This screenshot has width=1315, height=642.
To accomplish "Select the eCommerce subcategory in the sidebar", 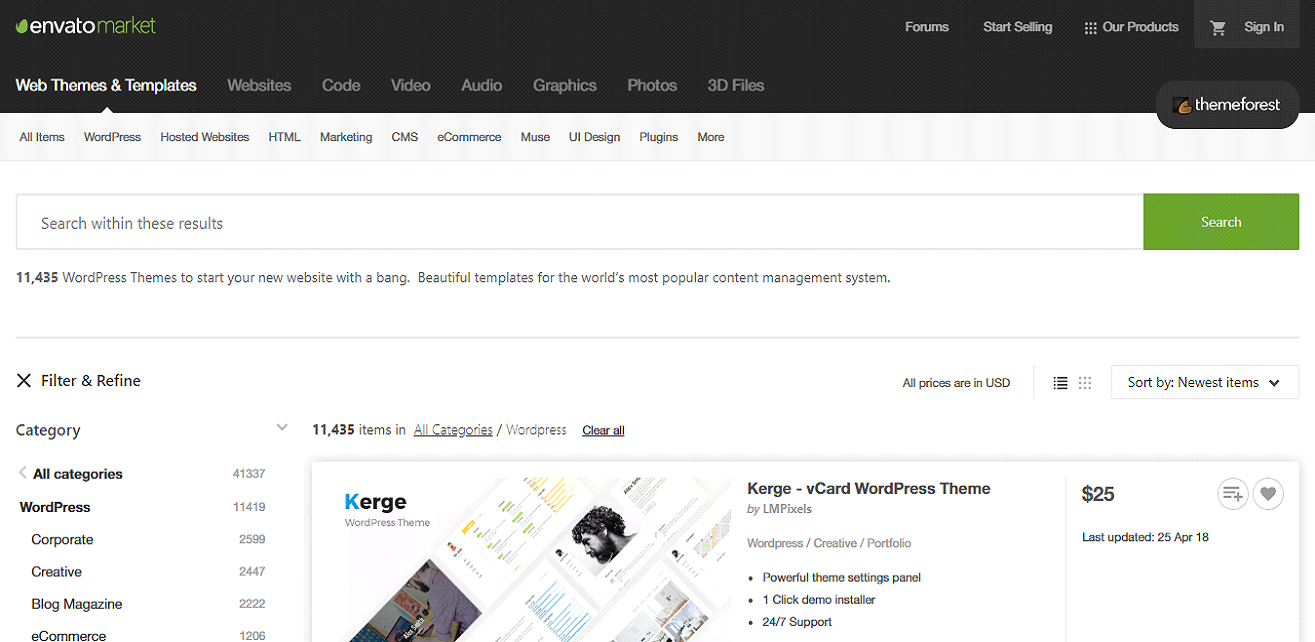I will click(68, 635).
